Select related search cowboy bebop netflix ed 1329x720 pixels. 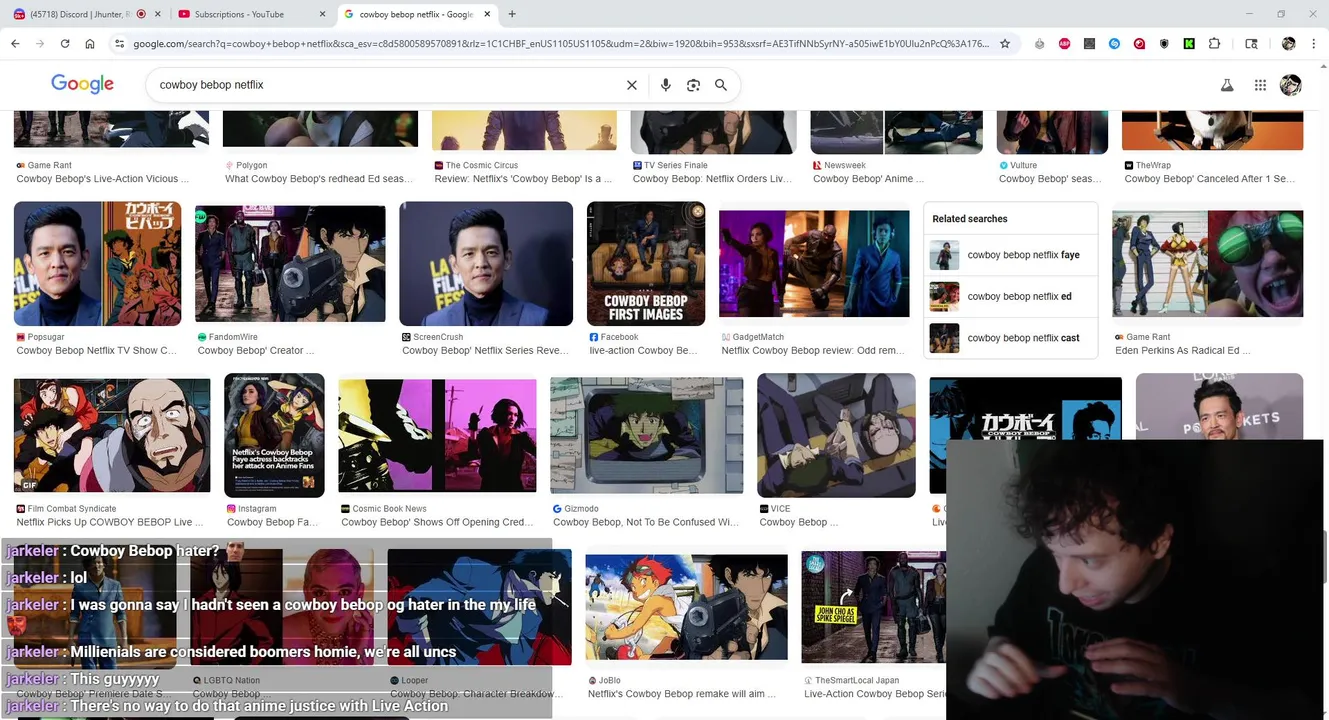1011,296
